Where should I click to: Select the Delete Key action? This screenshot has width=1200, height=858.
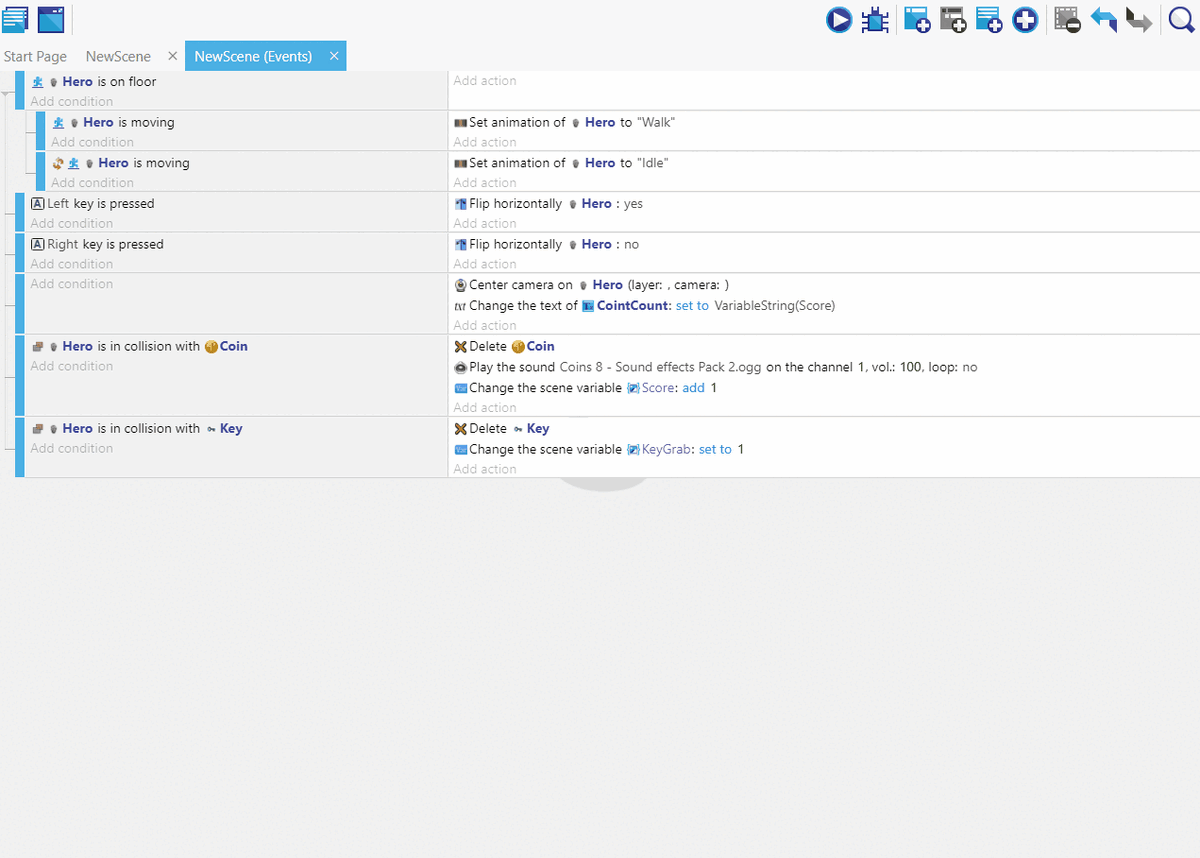pos(502,428)
